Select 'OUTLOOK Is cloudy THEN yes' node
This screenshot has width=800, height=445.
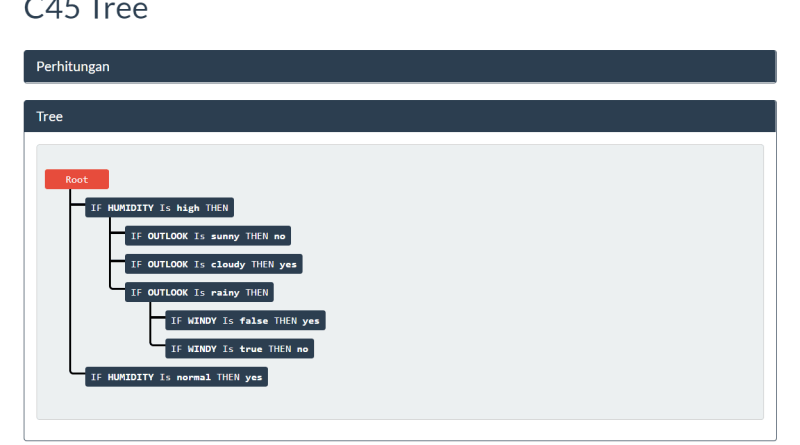click(x=214, y=264)
